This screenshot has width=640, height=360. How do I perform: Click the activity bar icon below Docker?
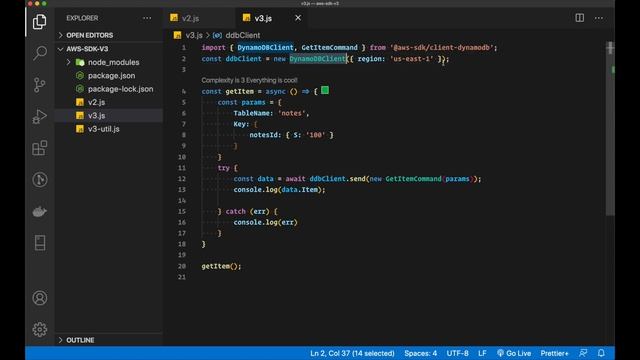[x=40, y=243]
